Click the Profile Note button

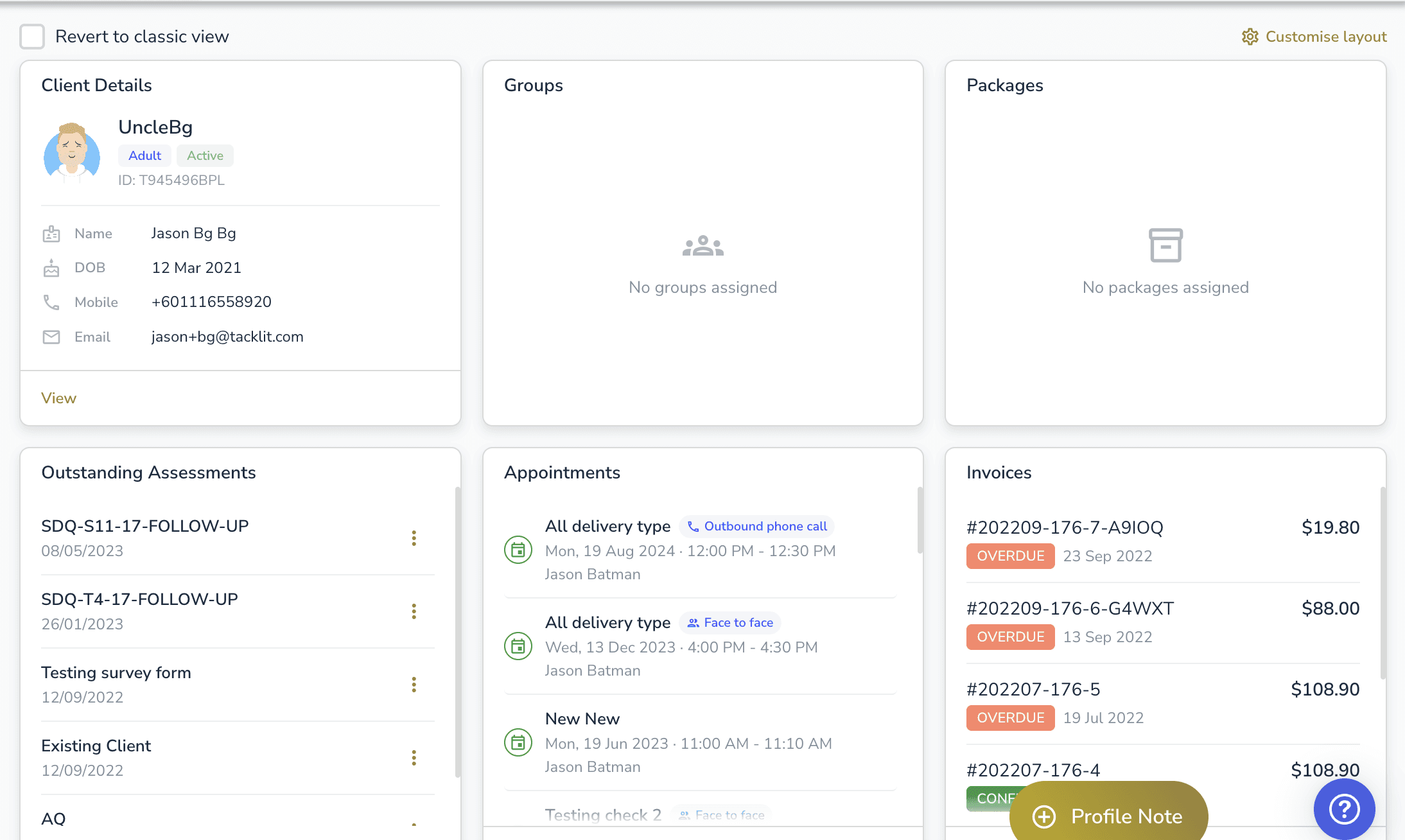1108,816
